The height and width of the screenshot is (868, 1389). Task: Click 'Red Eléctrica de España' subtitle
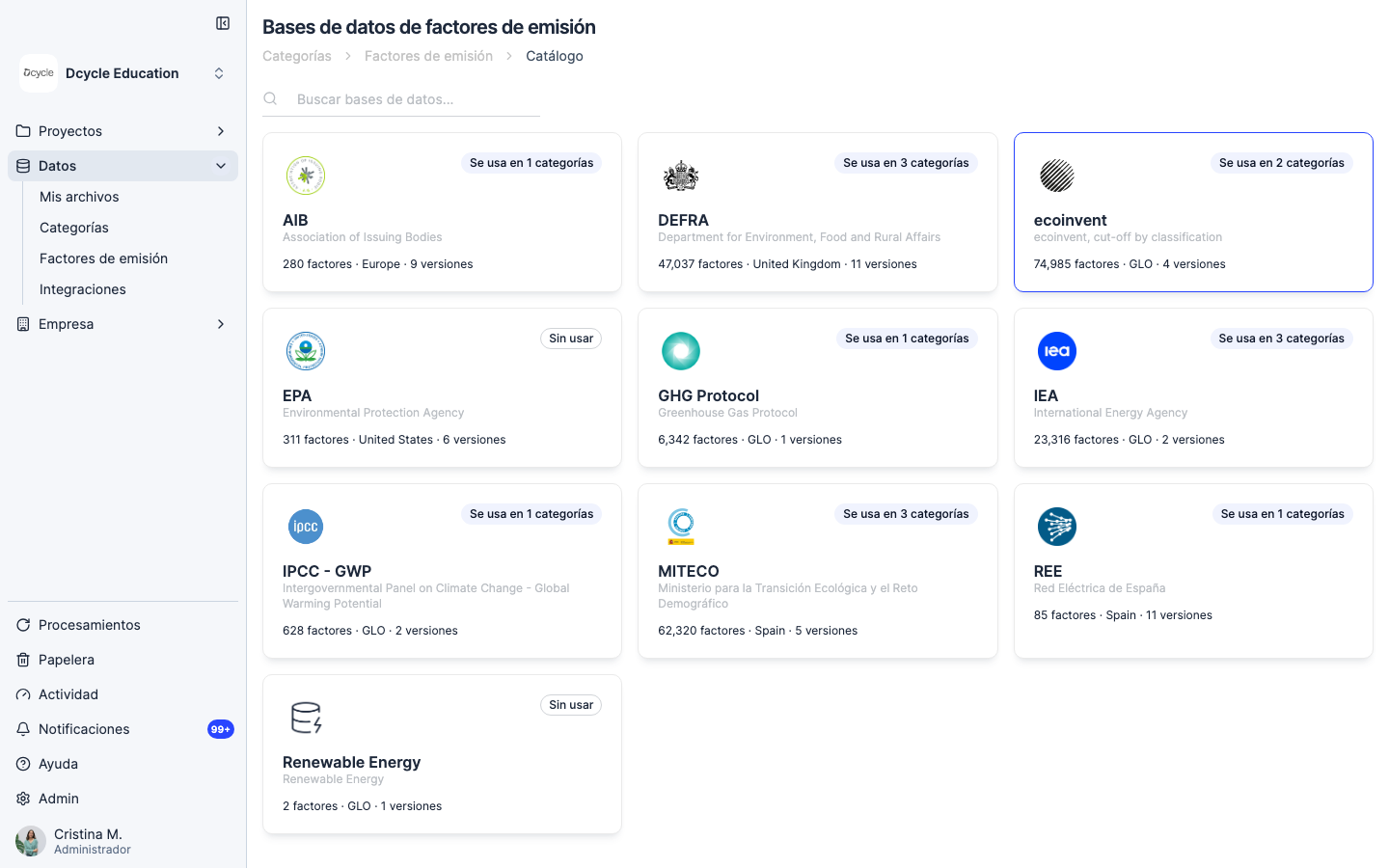pos(1100,588)
